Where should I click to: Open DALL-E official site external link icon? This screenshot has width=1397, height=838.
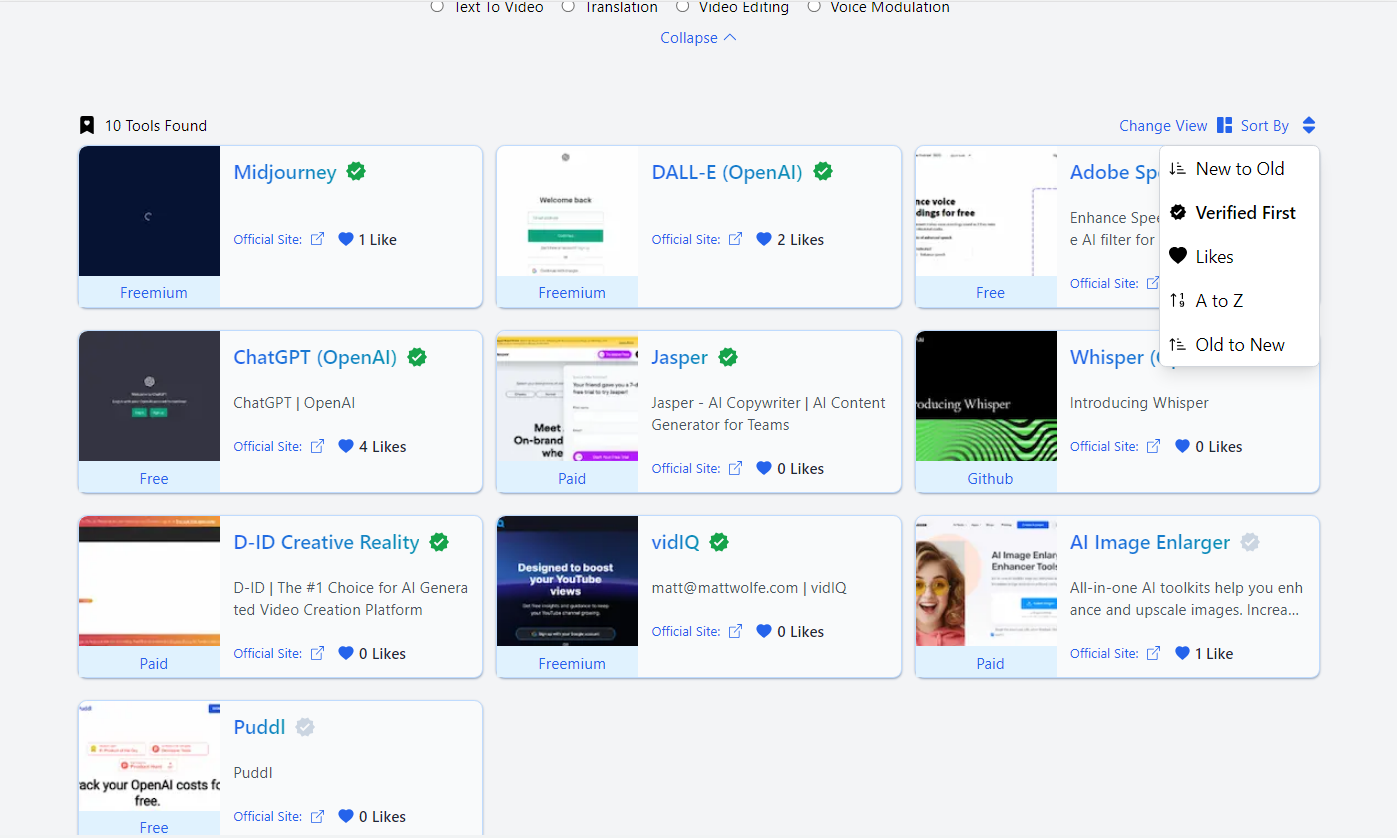pos(735,239)
